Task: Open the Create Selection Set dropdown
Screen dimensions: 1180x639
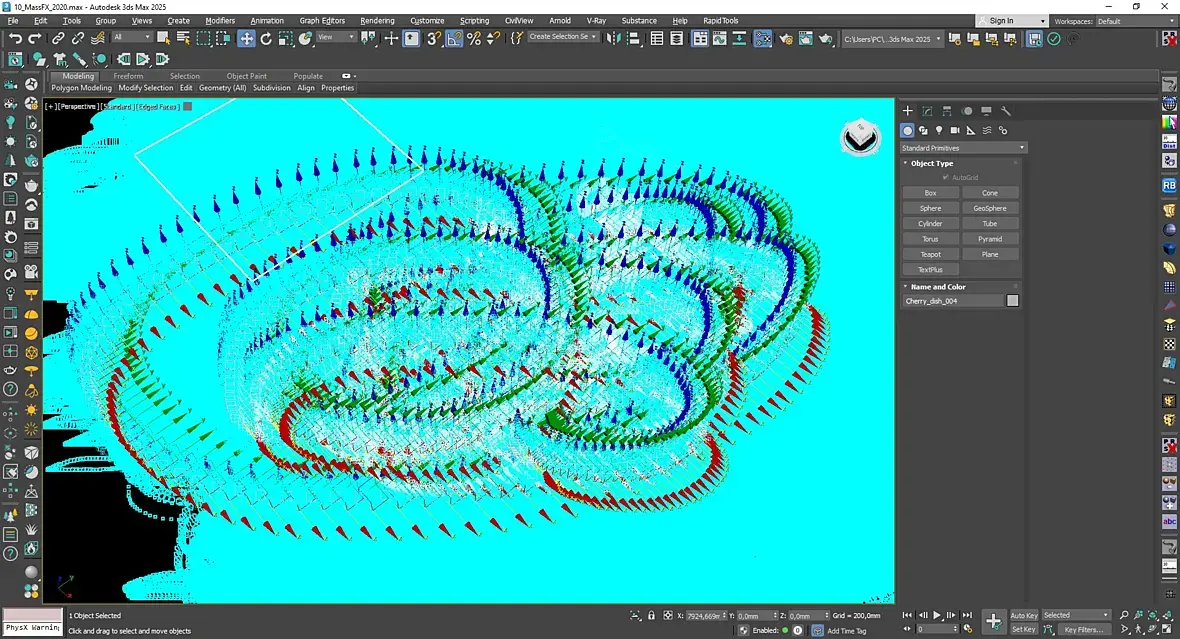Action: click(x=563, y=37)
